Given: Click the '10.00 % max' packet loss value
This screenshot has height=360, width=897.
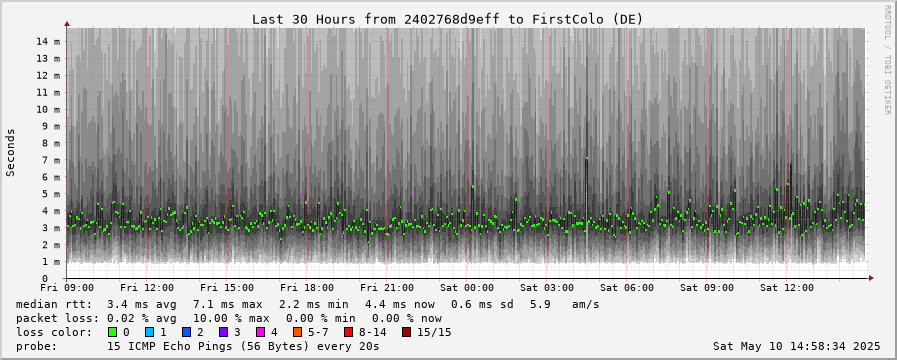Looking at the screenshot, I should click(x=231, y=318).
